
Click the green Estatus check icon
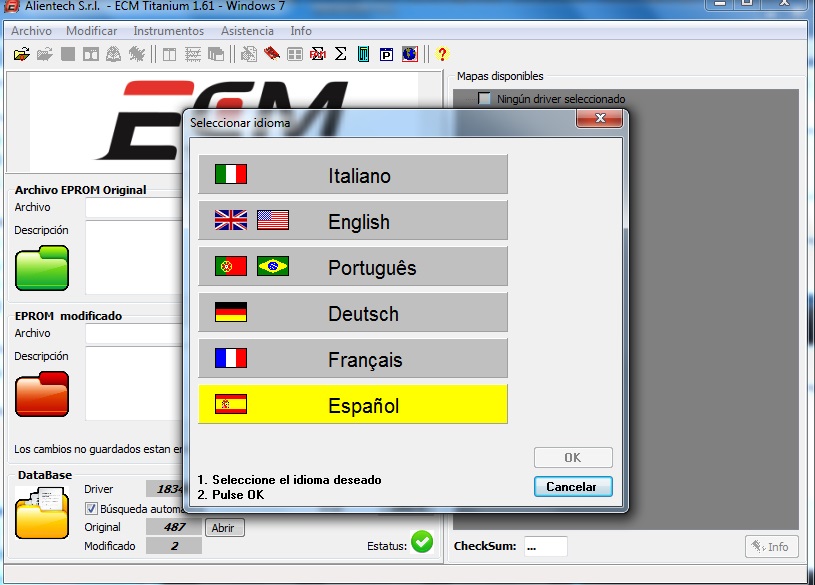[421, 541]
